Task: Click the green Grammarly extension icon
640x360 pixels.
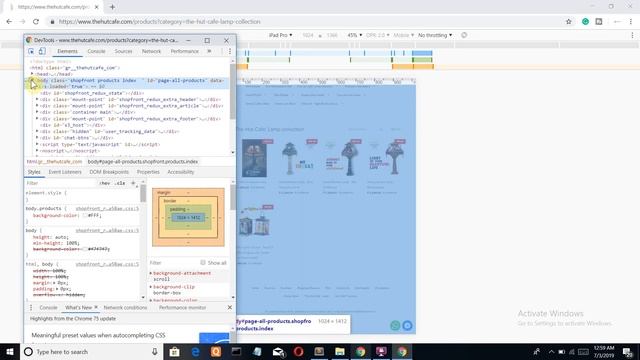Action: click(585, 22)
